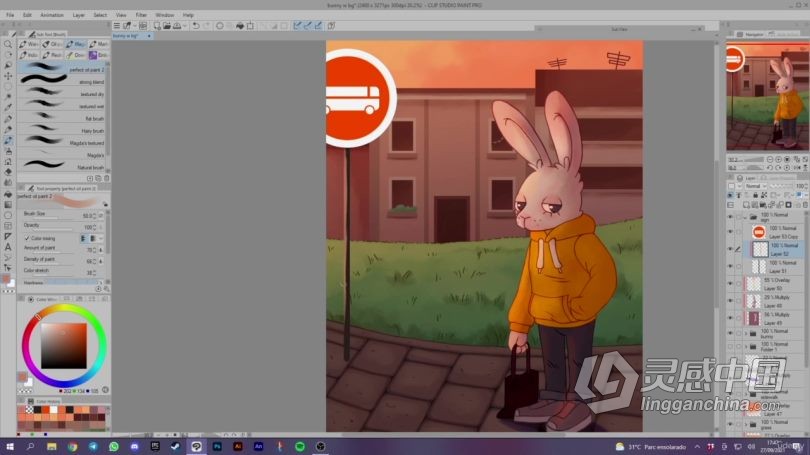The height and width of the screenshot is (455, 810).
Task: Open the Filter menu
Action: pos(141,15)
